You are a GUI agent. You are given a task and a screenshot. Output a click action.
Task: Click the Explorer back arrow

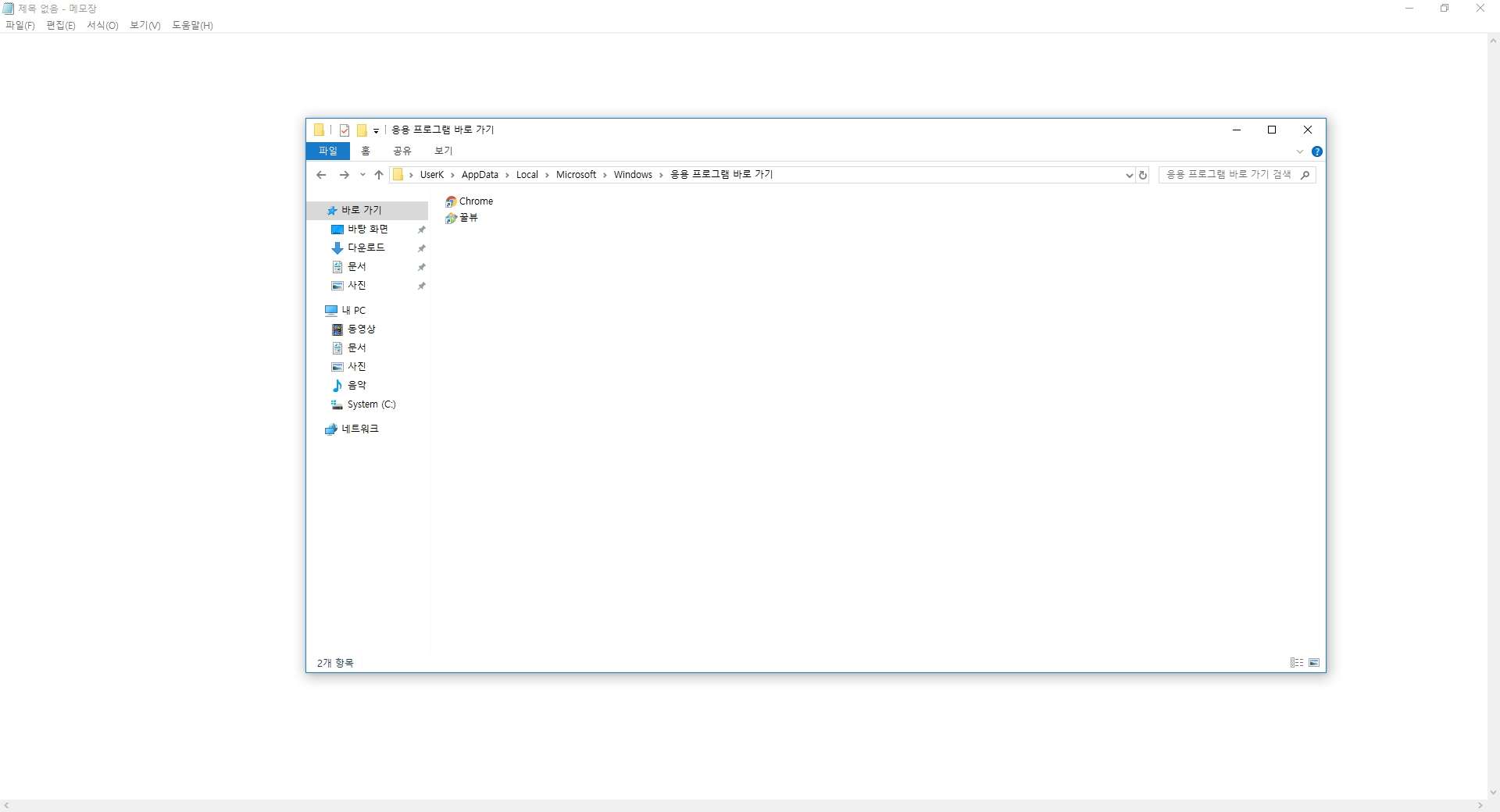pos(321,175)
